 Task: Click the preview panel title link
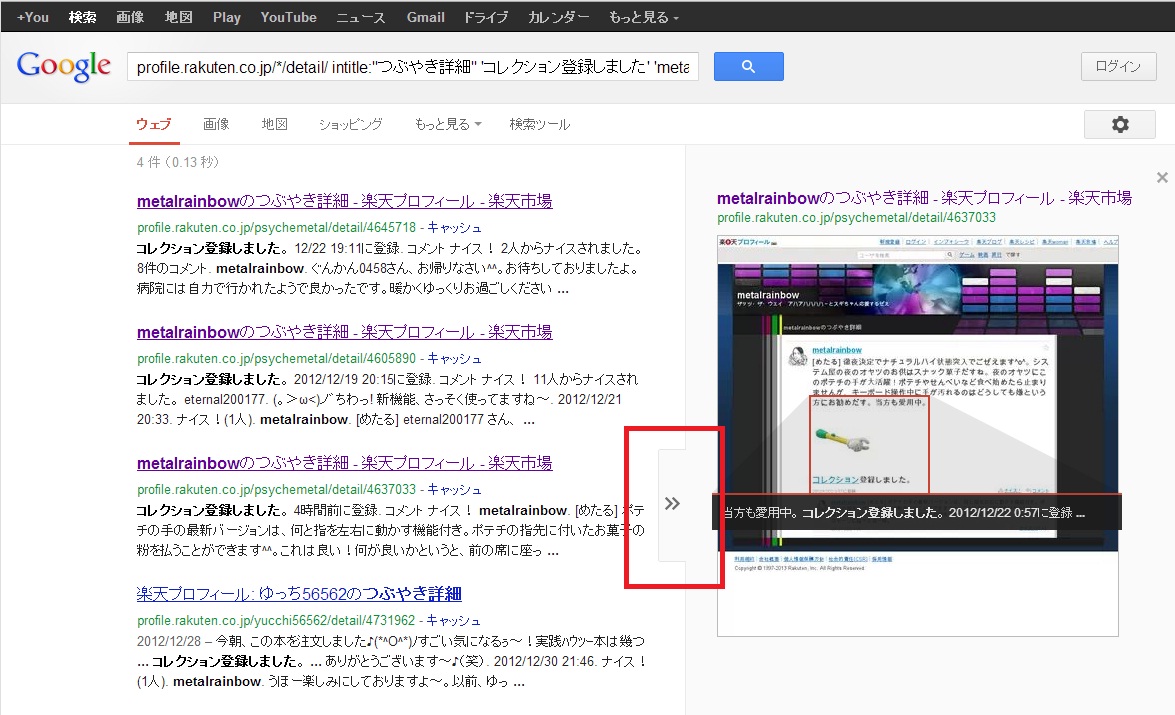(x=924, y=198)
